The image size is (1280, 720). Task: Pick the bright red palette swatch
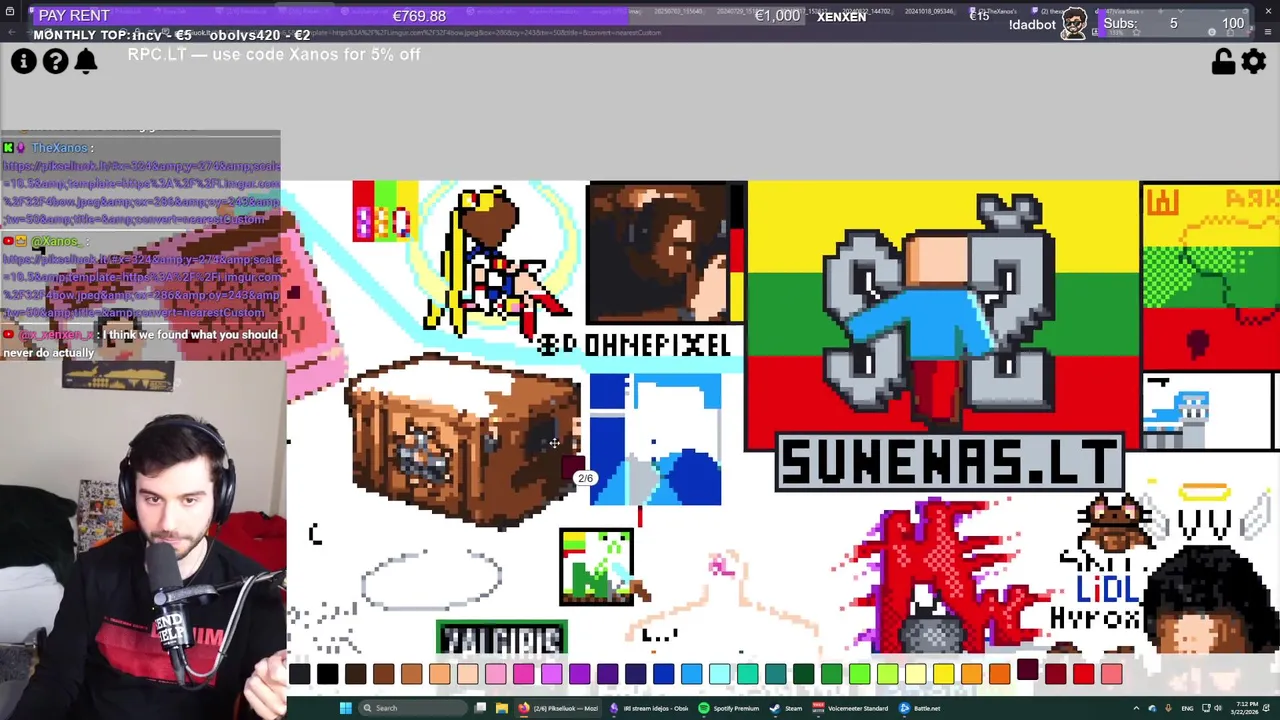pos(1083,675)
